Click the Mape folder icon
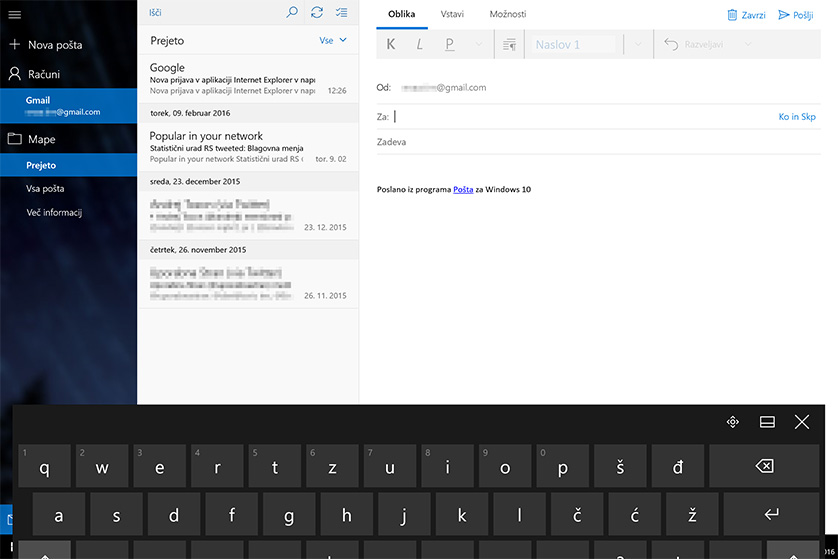 click(x=14, y=139)
